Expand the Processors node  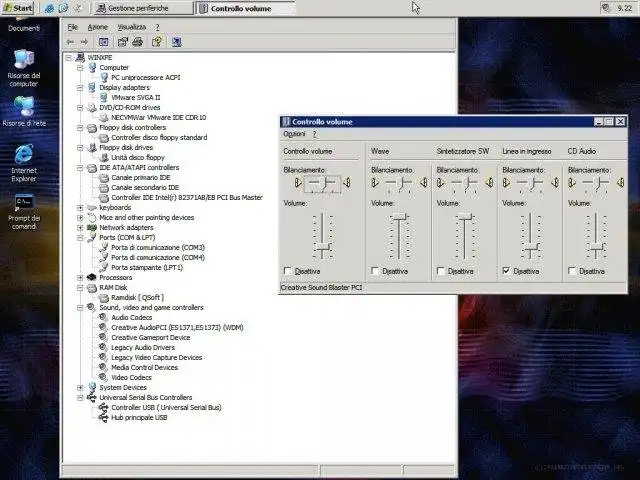80,277
